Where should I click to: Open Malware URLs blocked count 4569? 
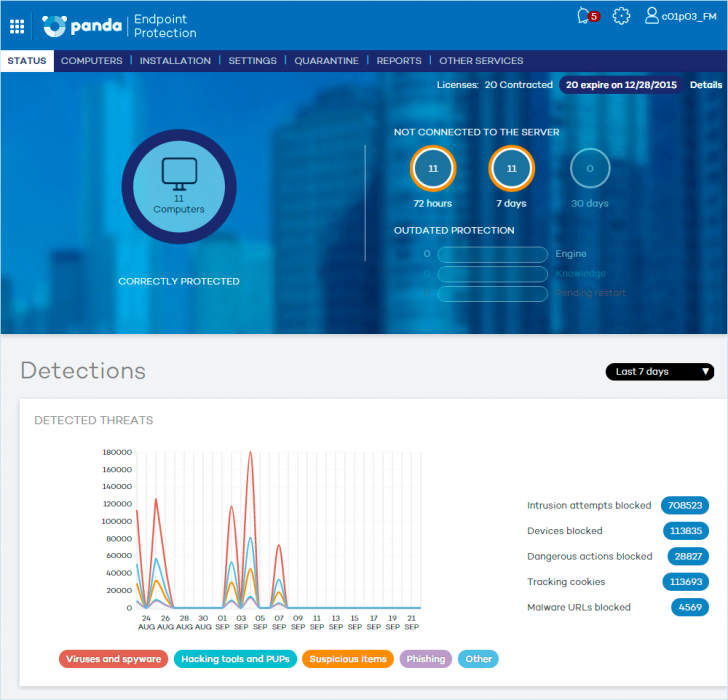click(x=690, y=608)
